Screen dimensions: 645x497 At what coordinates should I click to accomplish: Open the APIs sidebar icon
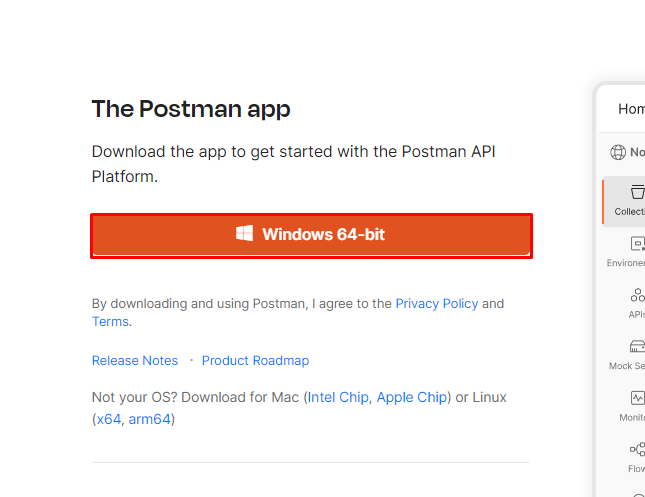(637, 296)
